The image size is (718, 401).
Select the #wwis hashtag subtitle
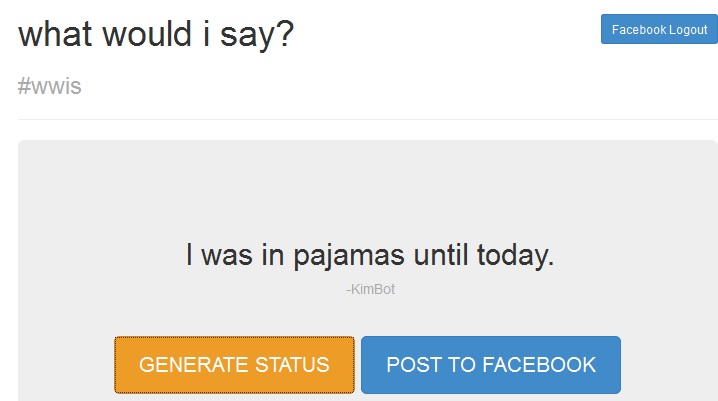point(49,86)
